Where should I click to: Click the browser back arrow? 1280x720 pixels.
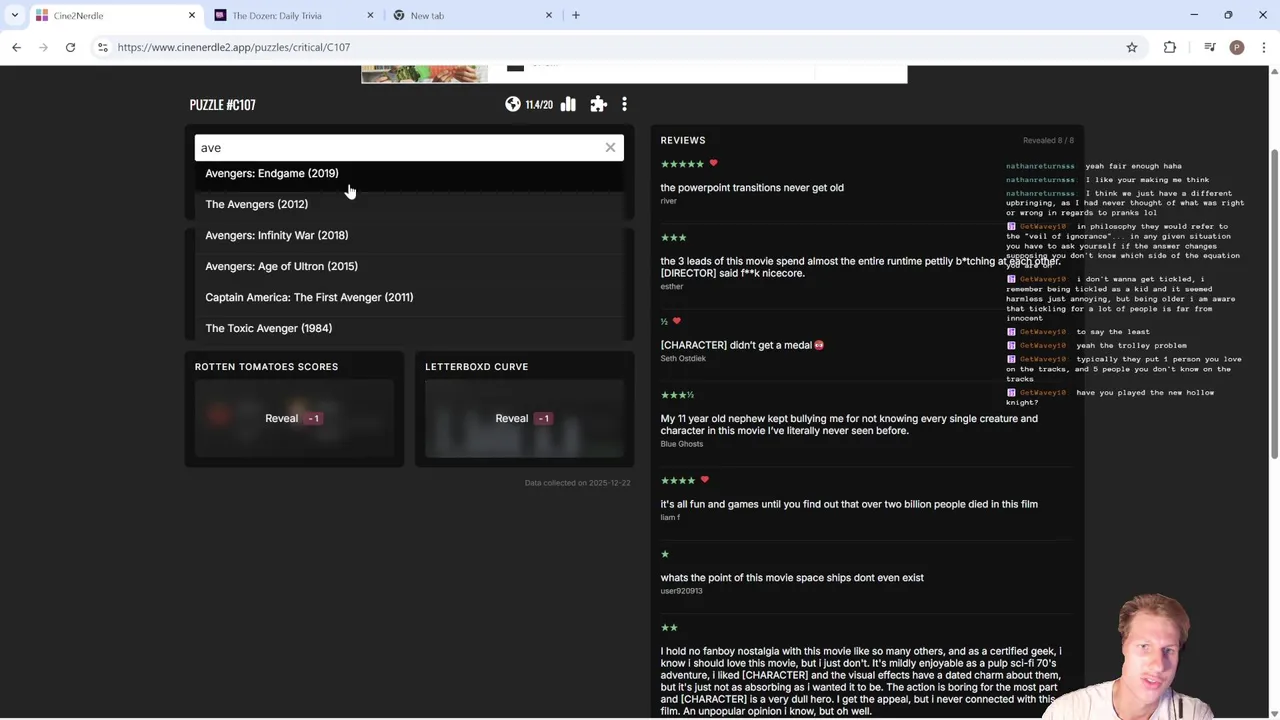(x=16, y=47)
